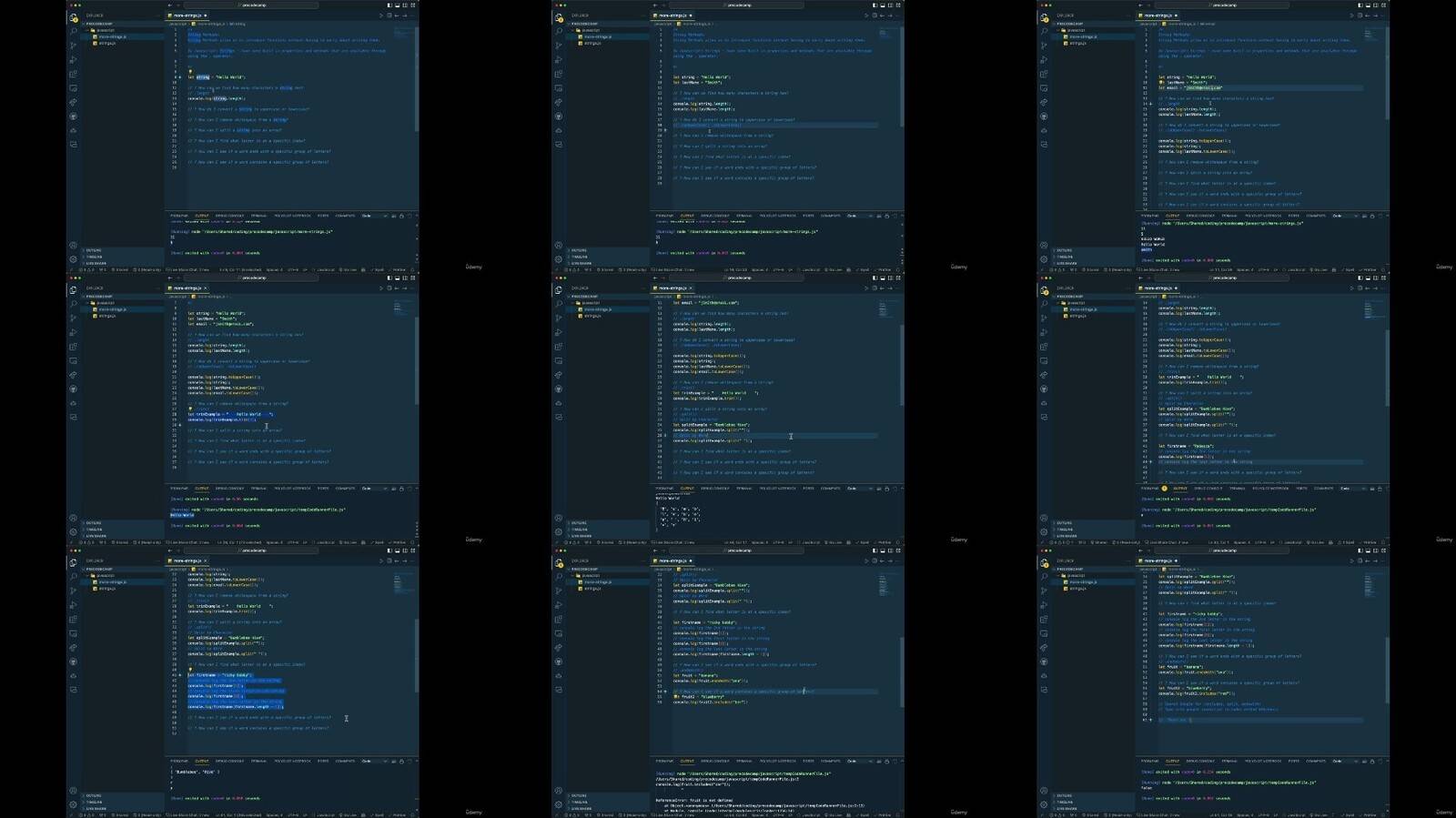Open Accounts menu in the middle-left window
Image resolution: width=1456 pixels, height=818 pixels.
coord(74,518)
